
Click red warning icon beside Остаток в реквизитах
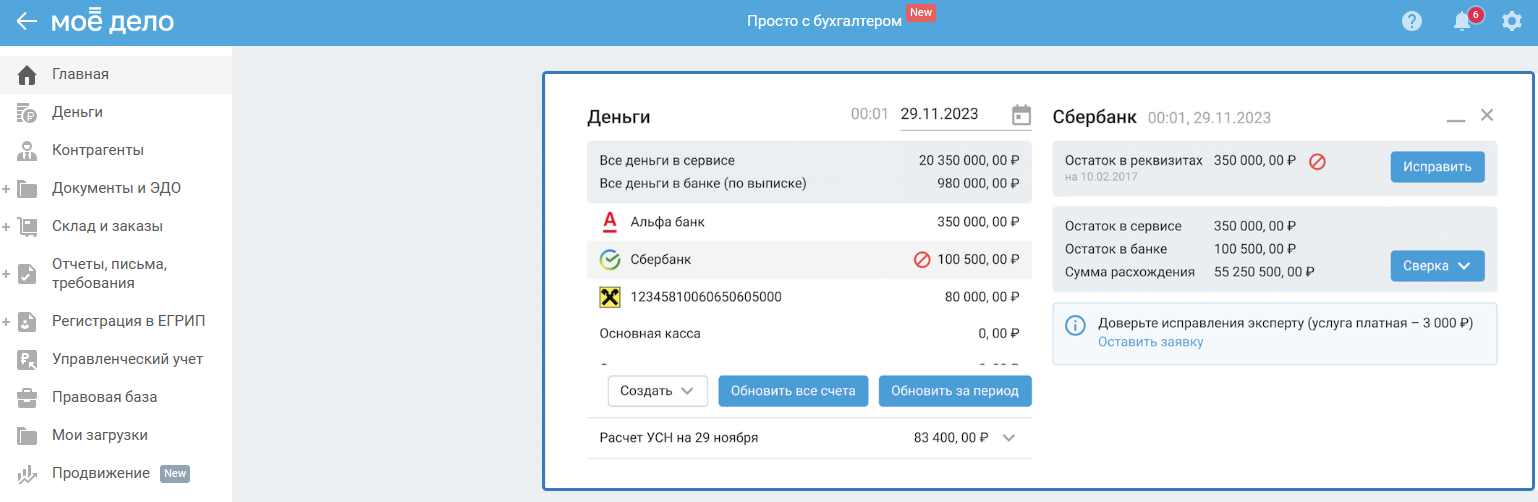point(1317,161)
